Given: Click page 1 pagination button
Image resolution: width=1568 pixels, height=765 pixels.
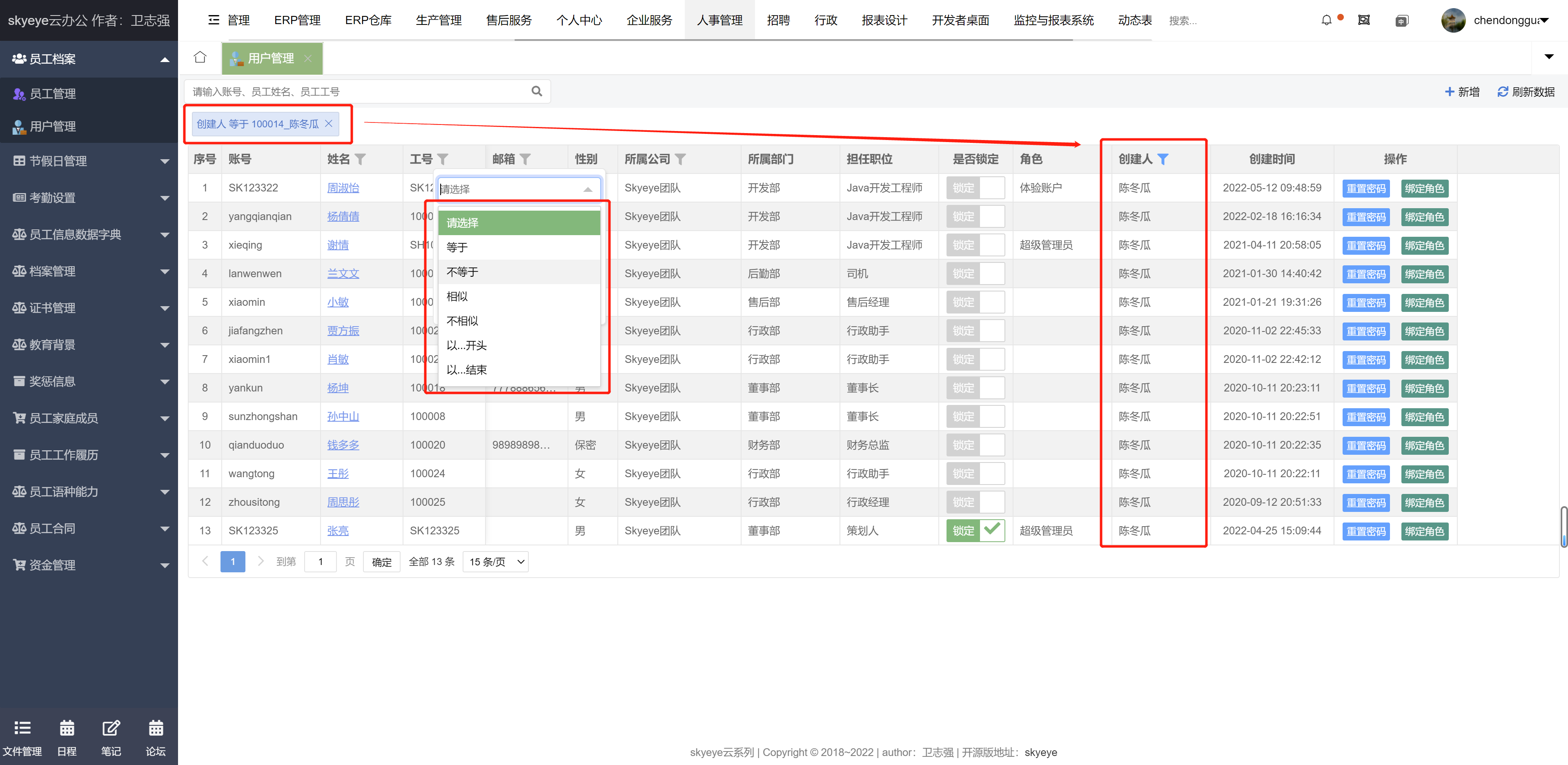Looking at the screenshot, I should click(x=232, y=562).
